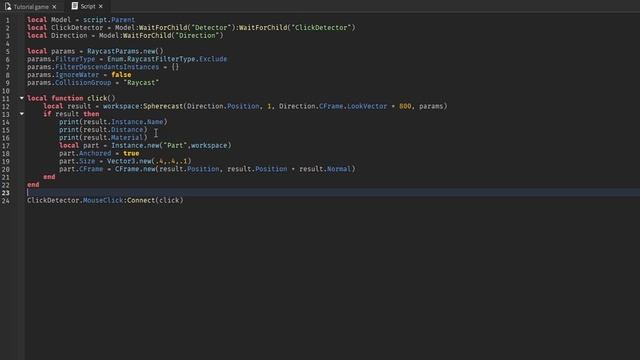Click line number 24 in the gutter
The height and width of the screenshot is (360, 640).
6,200
